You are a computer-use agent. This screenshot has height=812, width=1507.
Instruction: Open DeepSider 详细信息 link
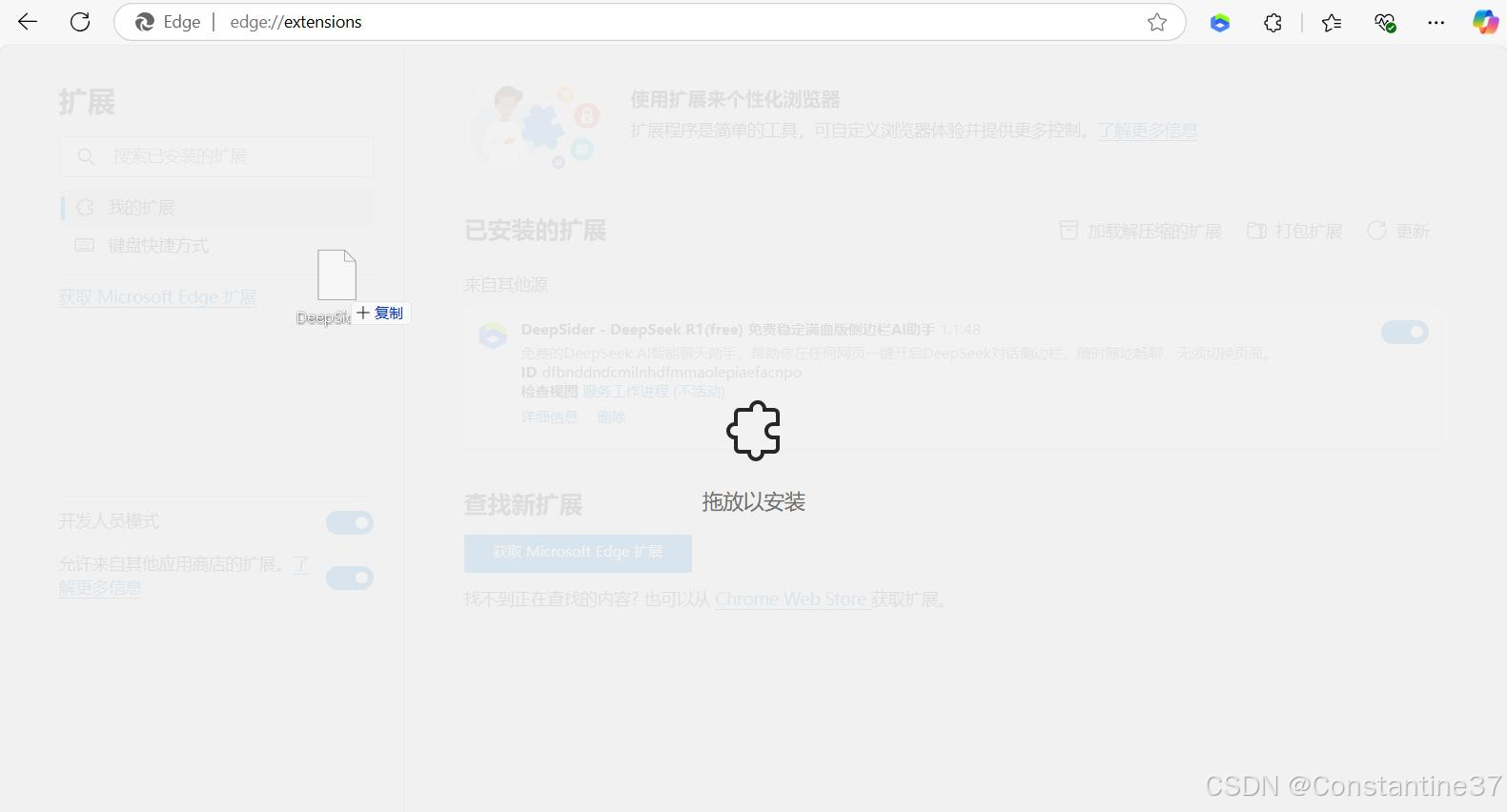pyautogui.click(x=549, y=417)
